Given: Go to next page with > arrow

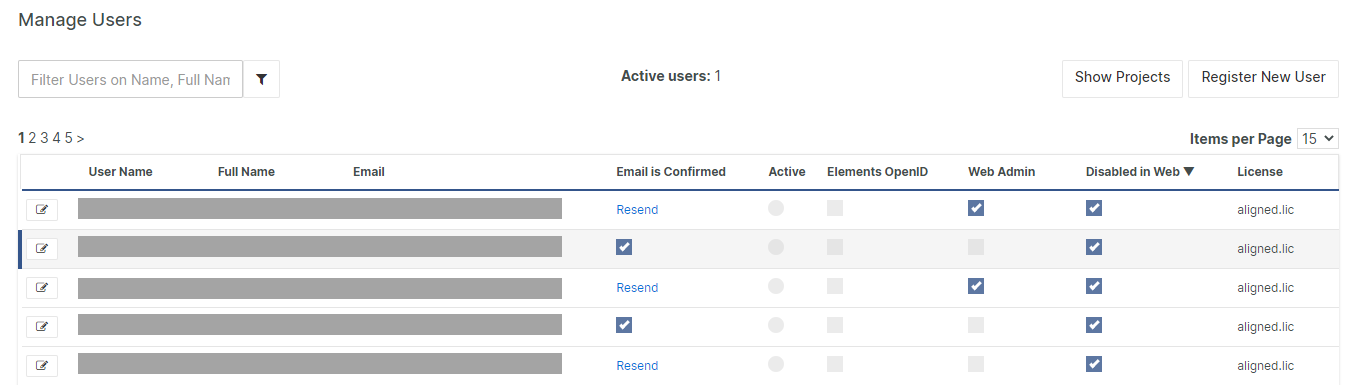Looking at the screenshot, I should coord(80,138).
